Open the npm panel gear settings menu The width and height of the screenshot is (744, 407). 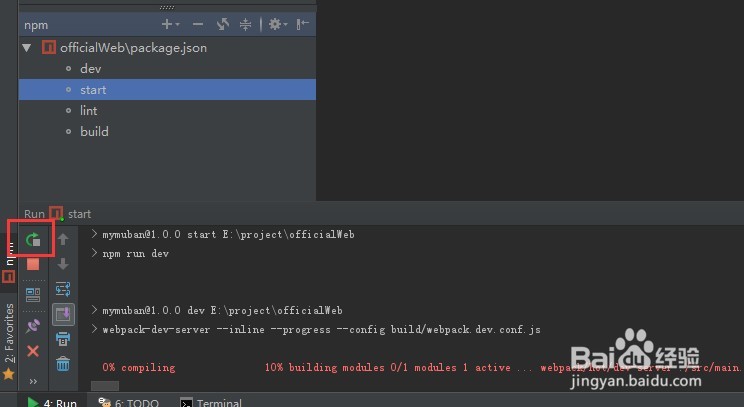click(278, 24)
